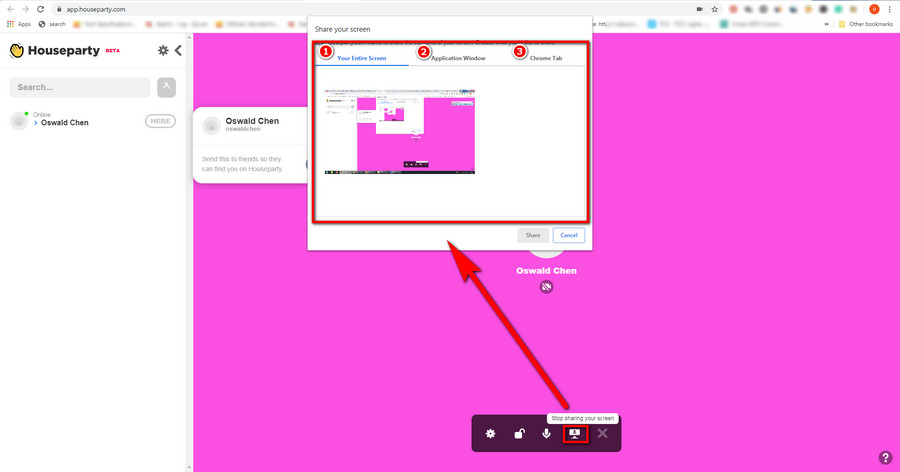The image size is (900, 472).
Task: Click Oswald Chen's avatar in friends list
Action: (19, 121)
